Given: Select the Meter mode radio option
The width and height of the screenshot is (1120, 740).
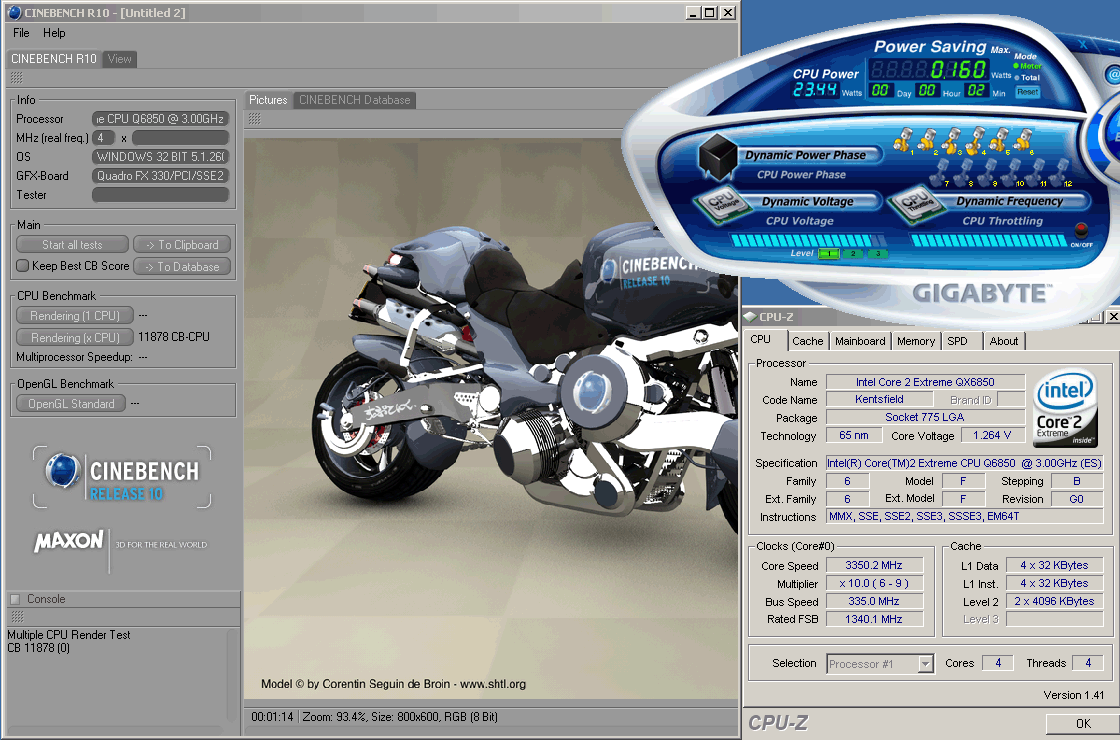Looking at the screenshot, I should click(x=1017, y=67).
